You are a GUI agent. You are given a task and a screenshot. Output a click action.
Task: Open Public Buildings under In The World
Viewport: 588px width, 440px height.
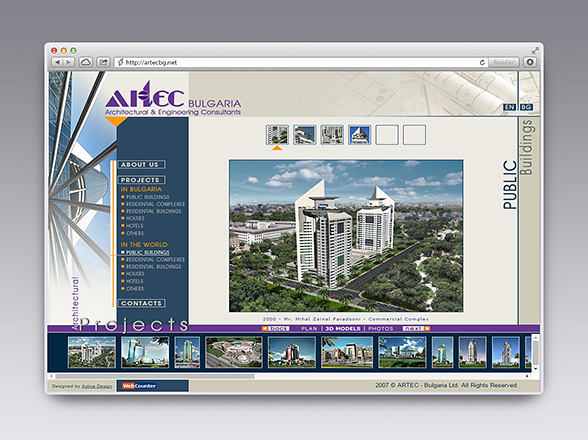click(x=147, y=252)
